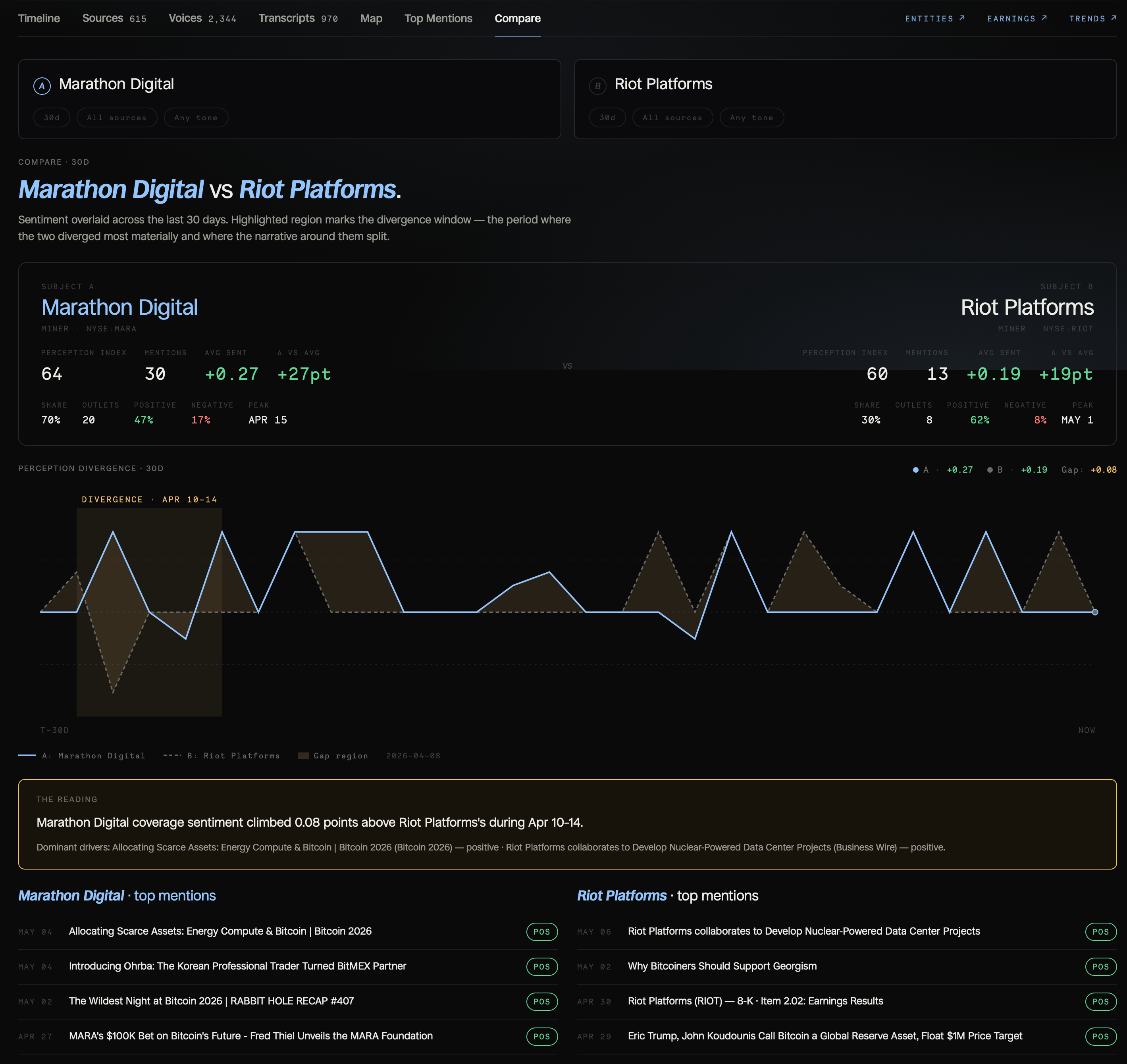Screen dimensions: 1127x1064
Task: Open All sources filter in Marathon Digital card
Action: click(117, 117)
